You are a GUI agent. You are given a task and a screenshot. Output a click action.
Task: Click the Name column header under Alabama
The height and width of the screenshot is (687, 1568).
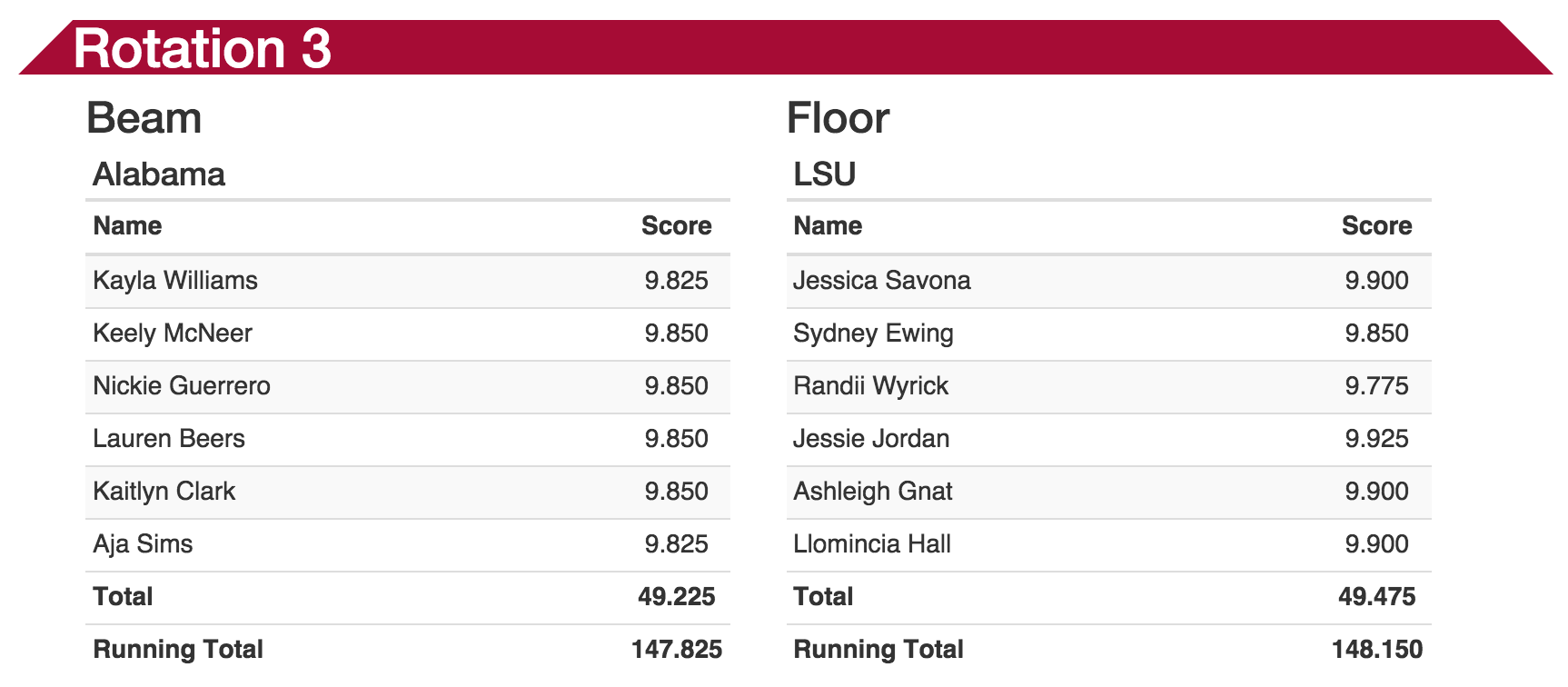127,225
